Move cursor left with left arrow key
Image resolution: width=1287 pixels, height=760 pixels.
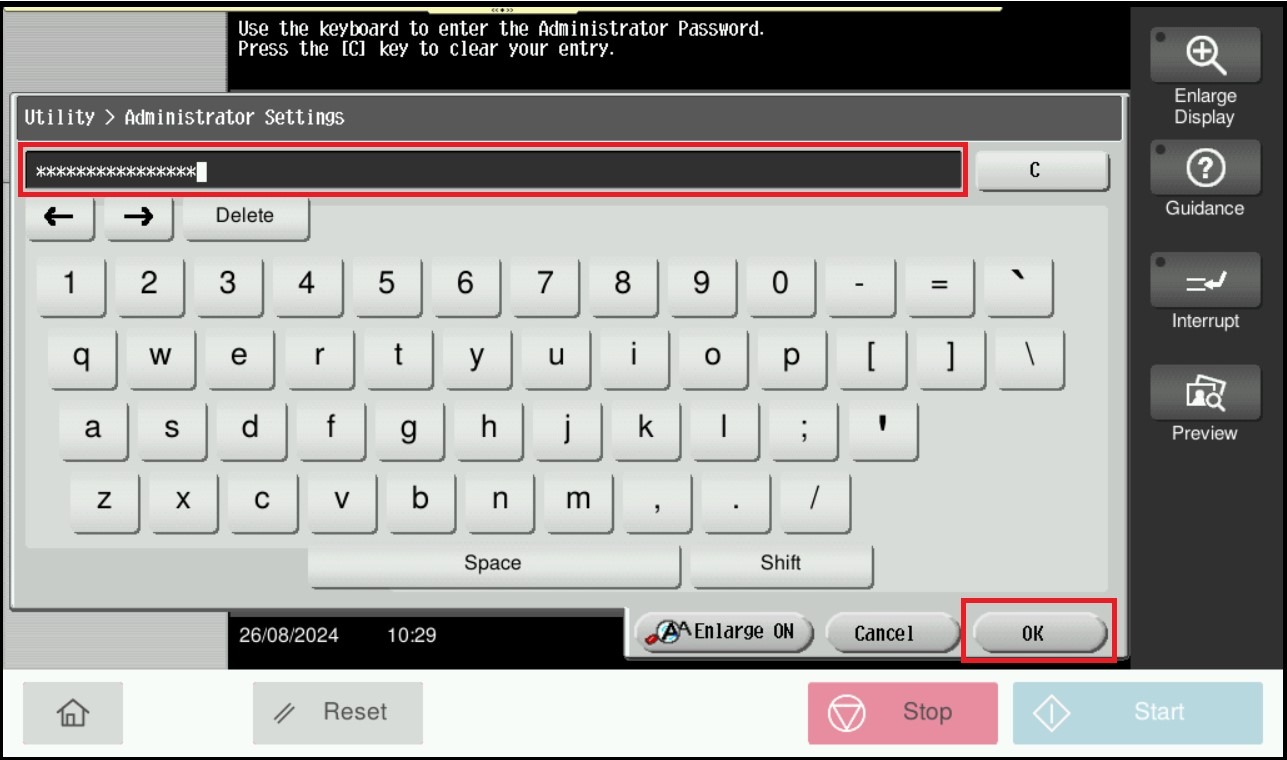60,217
